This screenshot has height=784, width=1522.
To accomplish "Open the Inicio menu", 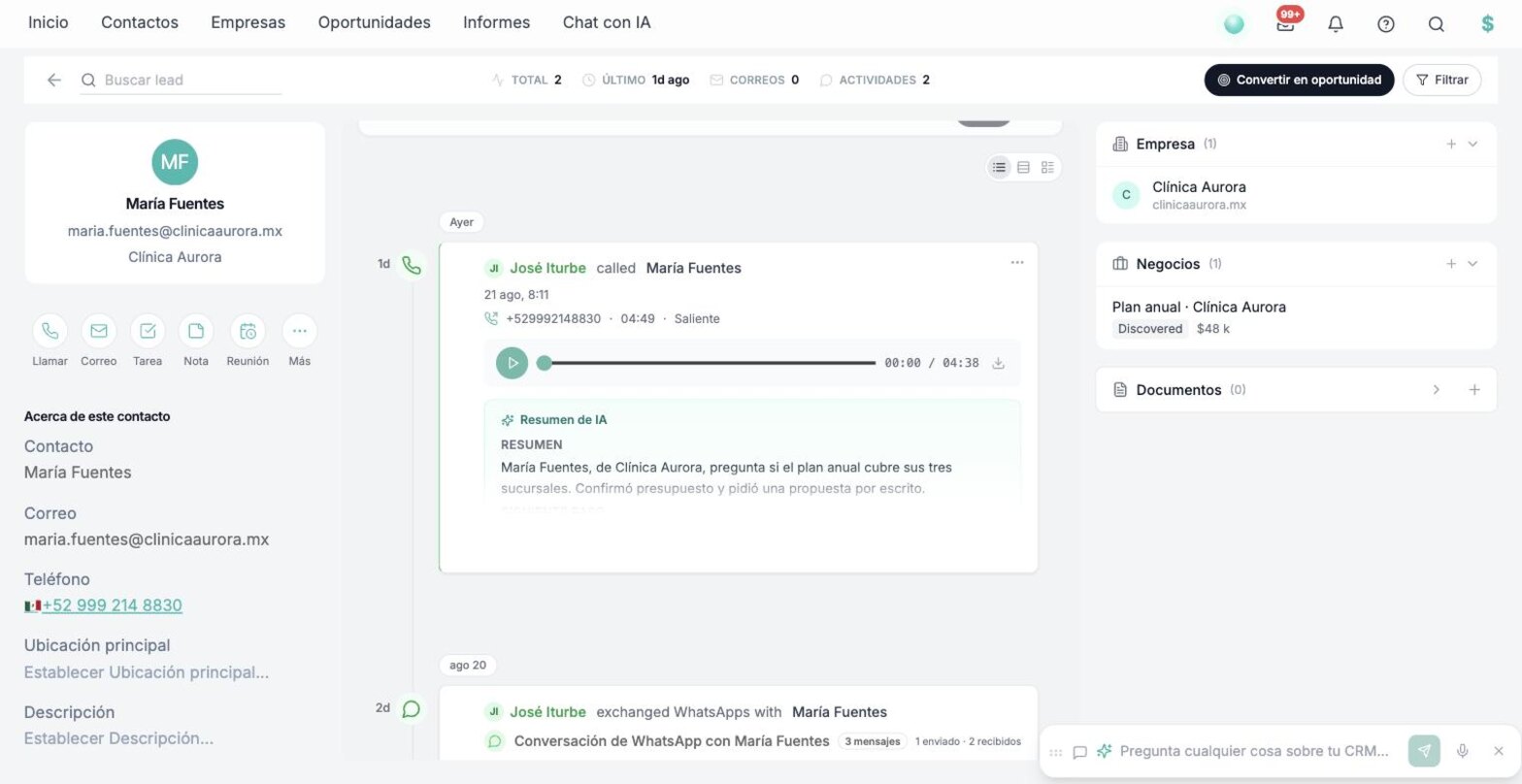I will tap(49, 22).
